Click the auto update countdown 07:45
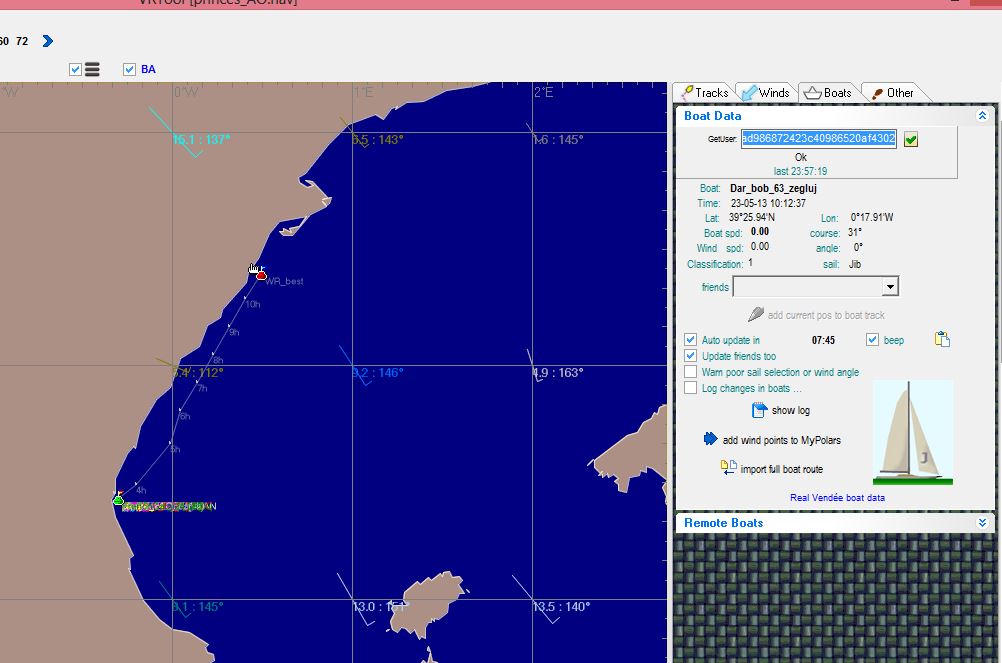This screenshot has height=663, width=1002. [823, 340]
